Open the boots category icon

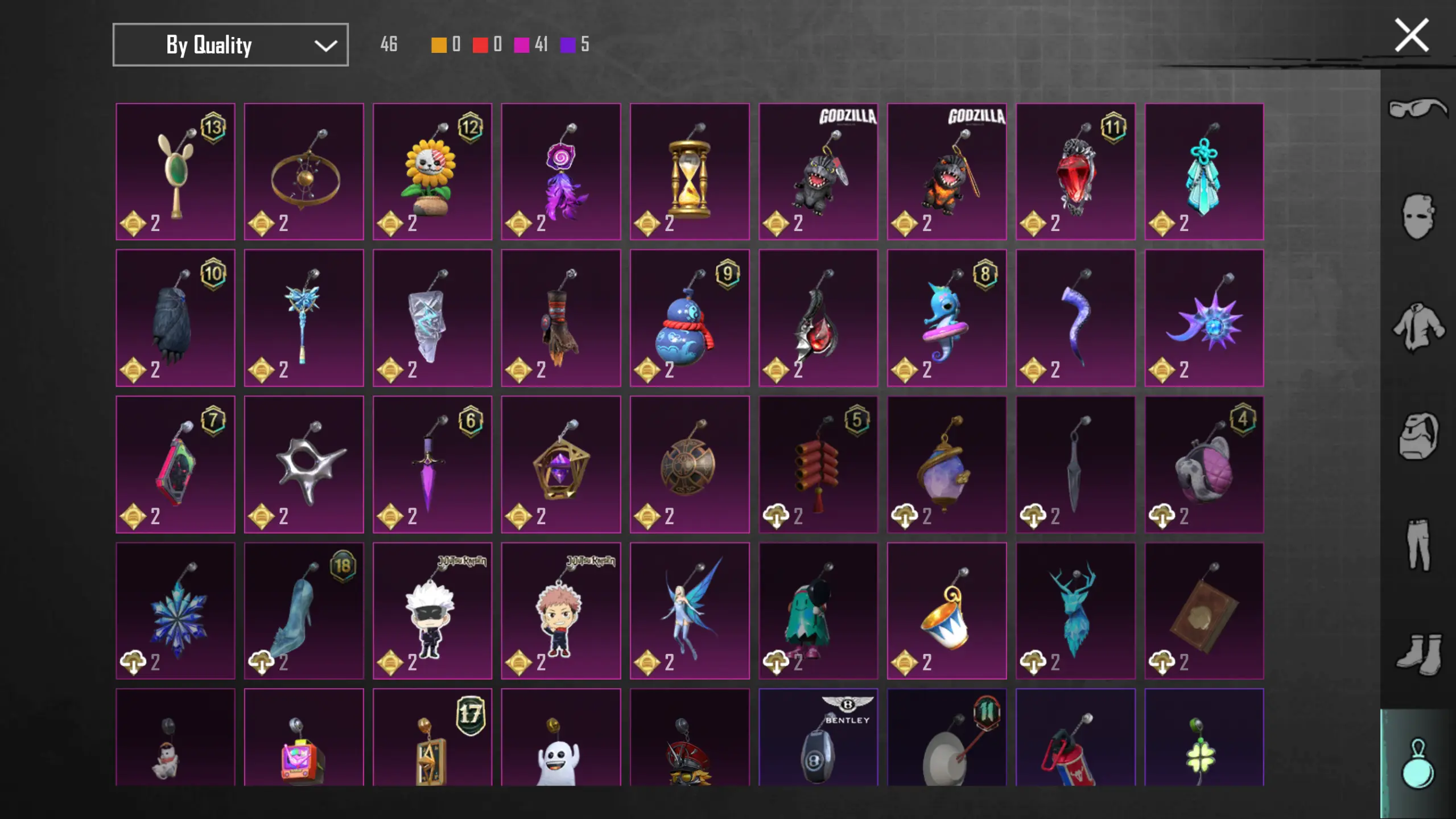[1418, 655]
